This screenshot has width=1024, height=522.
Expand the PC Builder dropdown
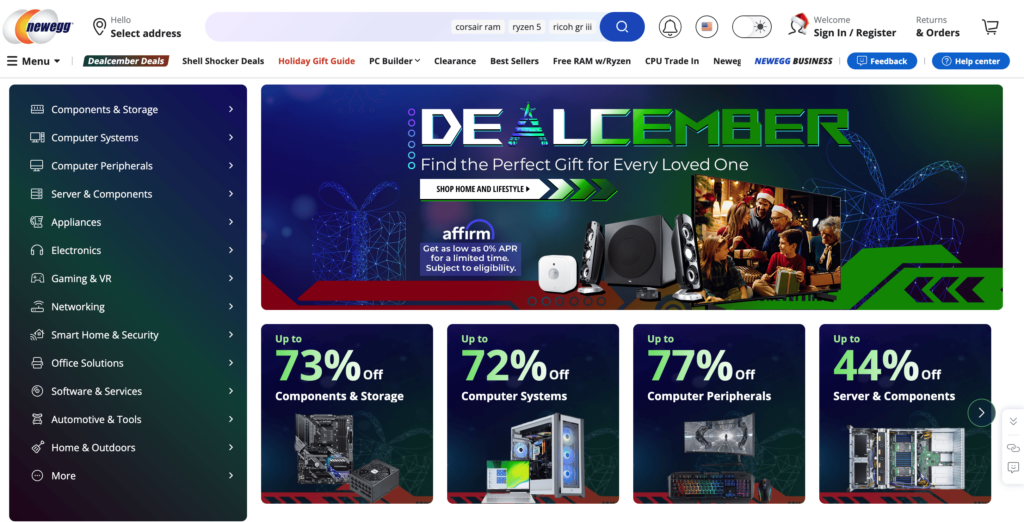coord(394,61)
